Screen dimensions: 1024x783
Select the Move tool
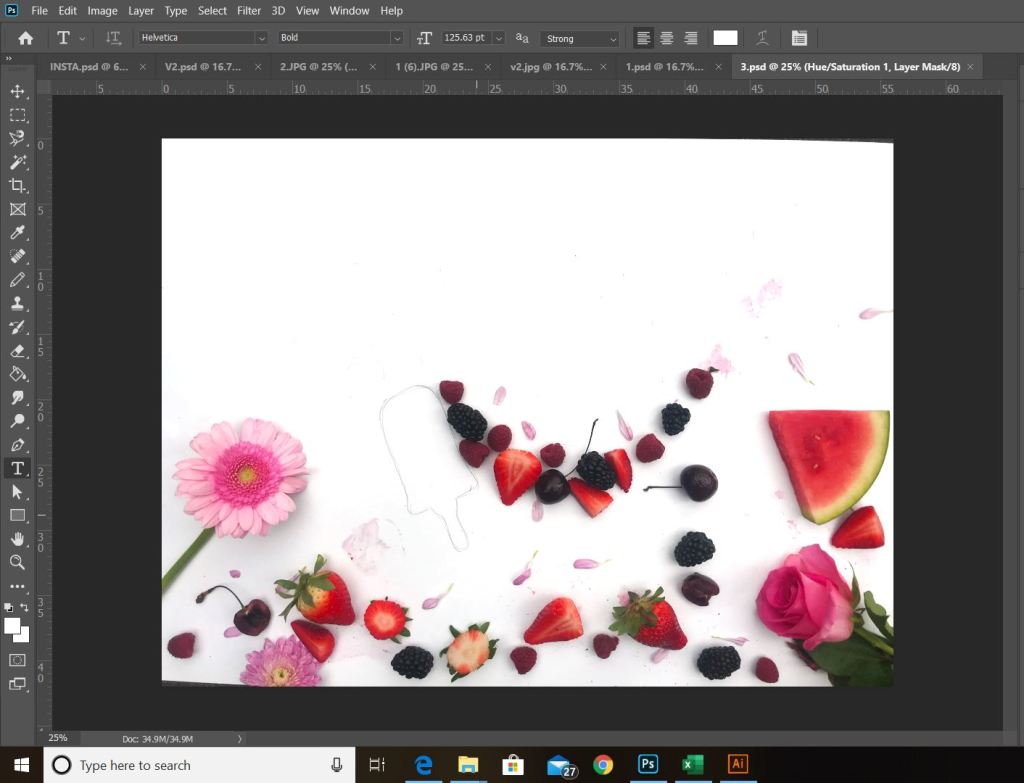click(x=17, y=91)
